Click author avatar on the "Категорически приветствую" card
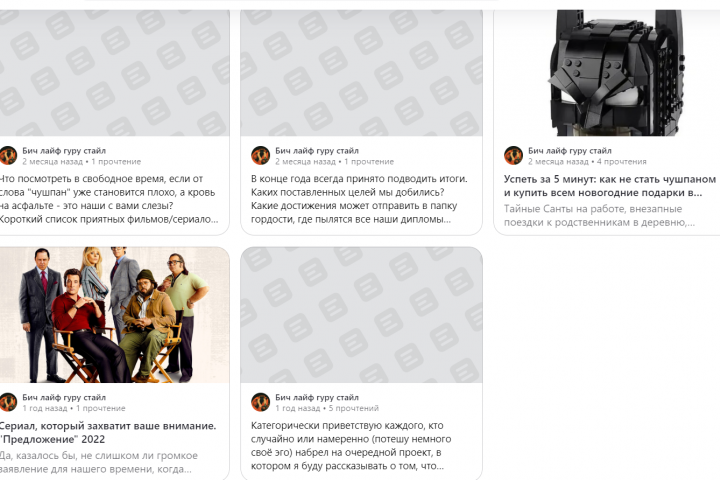The image size is (720, 480). 260,402
